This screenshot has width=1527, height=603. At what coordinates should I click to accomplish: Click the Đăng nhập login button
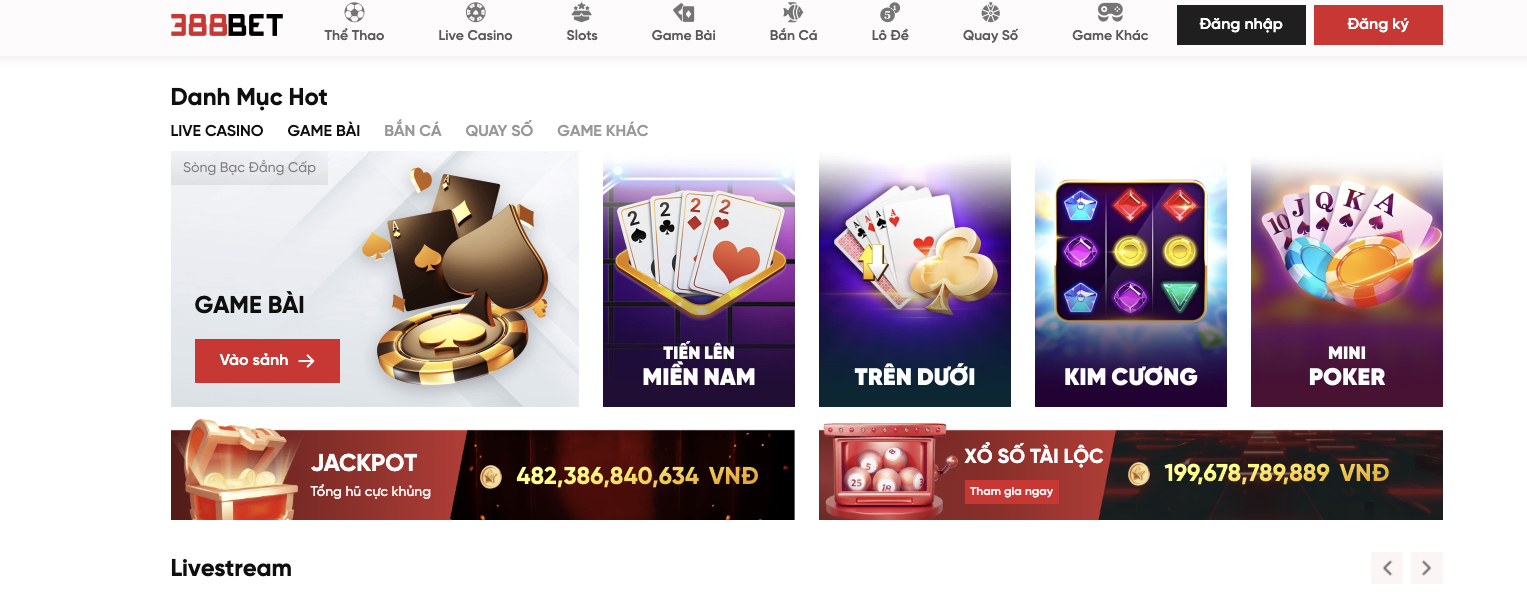tap(1241, 25)
